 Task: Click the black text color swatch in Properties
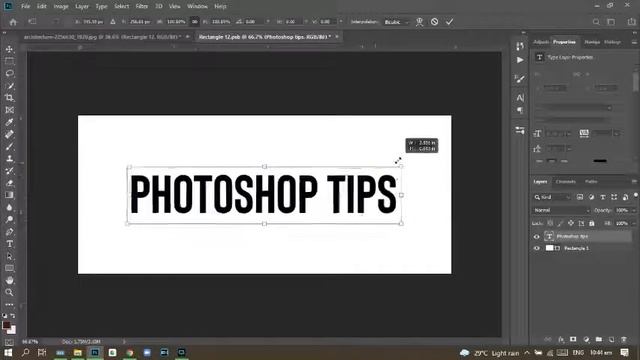click(x=600, y=161)
